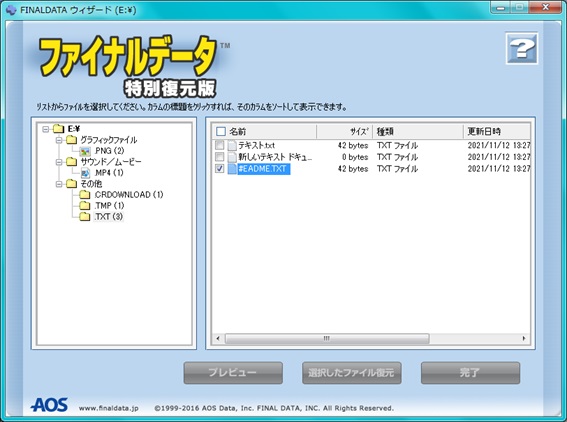Toggle the select-all checkbox in 名前 header
Viewport: 567px width, 422px height.
coord(221,131)
